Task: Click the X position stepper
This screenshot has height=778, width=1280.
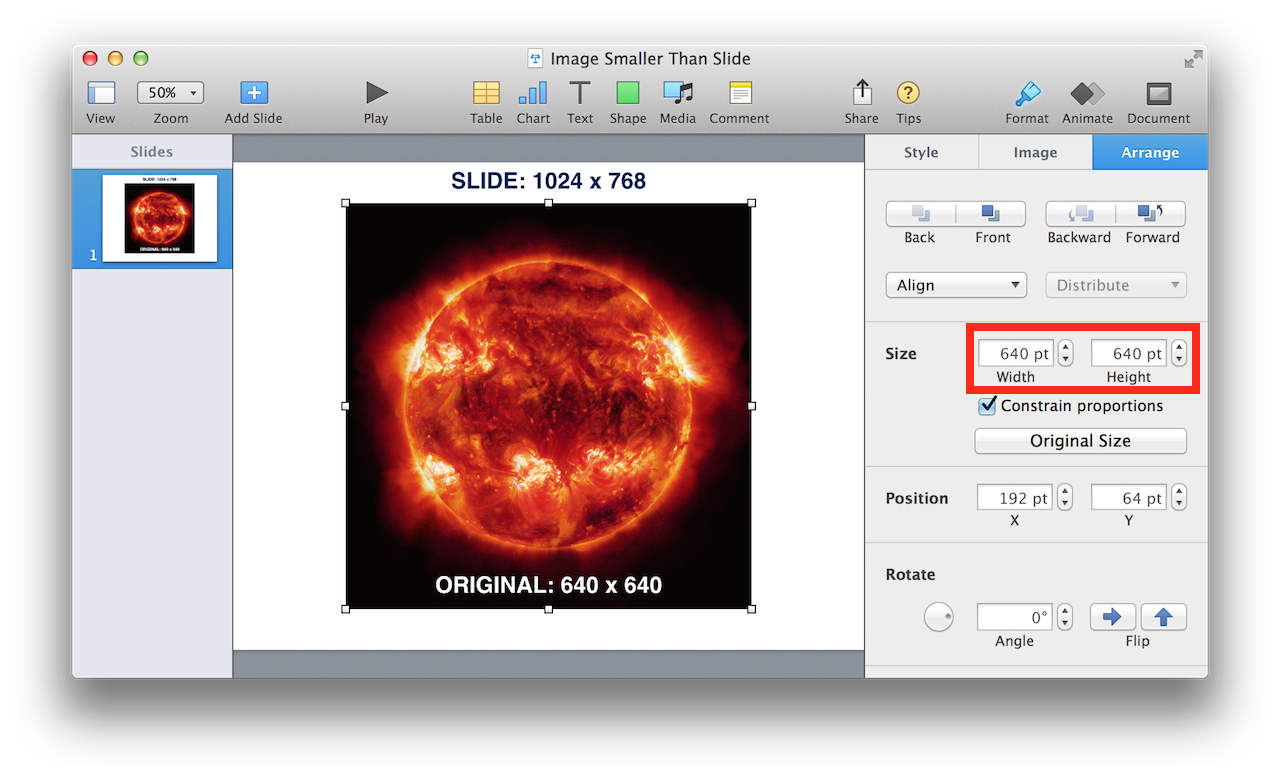Action: coord(1065,497)
